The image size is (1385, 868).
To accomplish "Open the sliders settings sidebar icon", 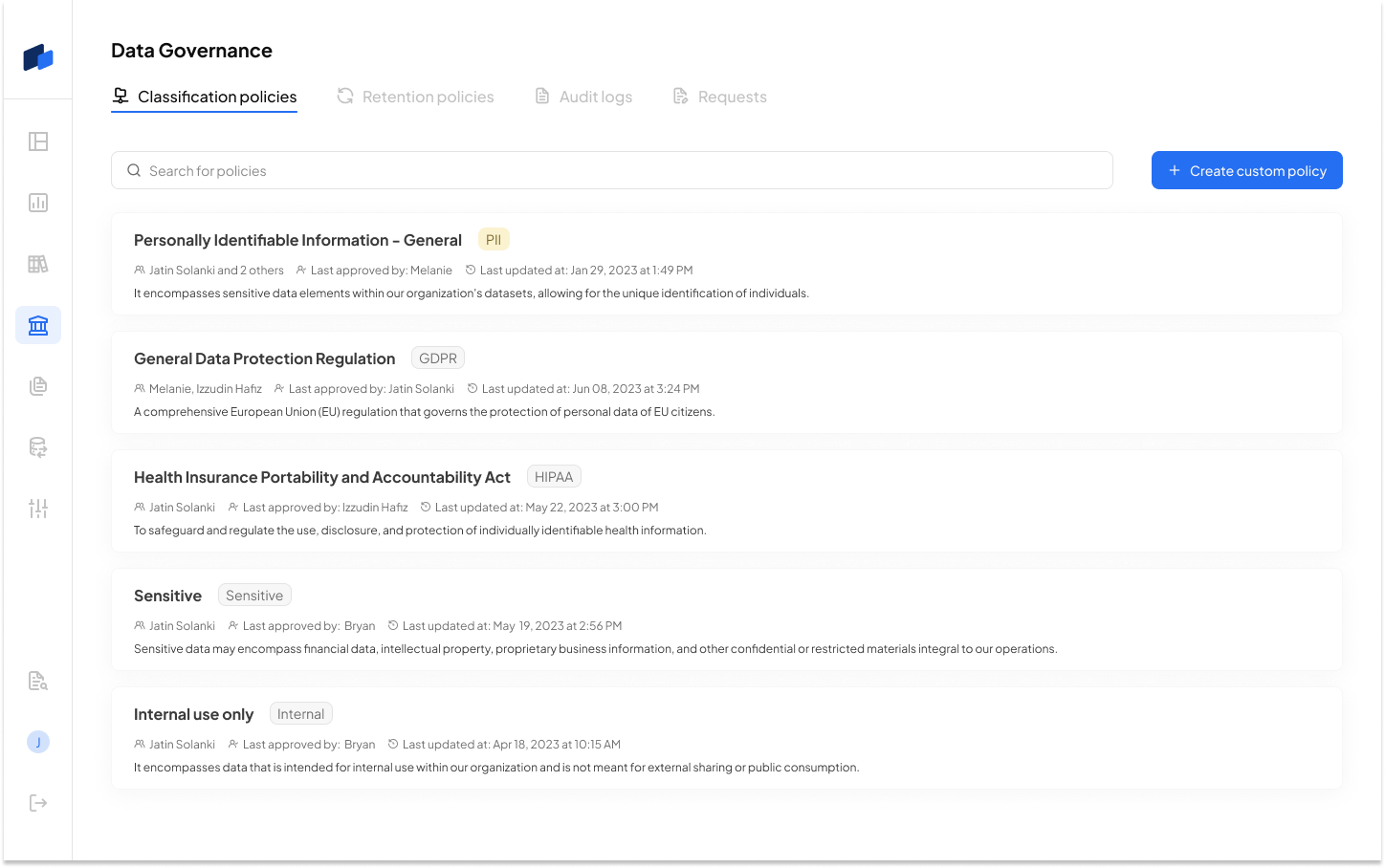I will [x=38, y=509].
